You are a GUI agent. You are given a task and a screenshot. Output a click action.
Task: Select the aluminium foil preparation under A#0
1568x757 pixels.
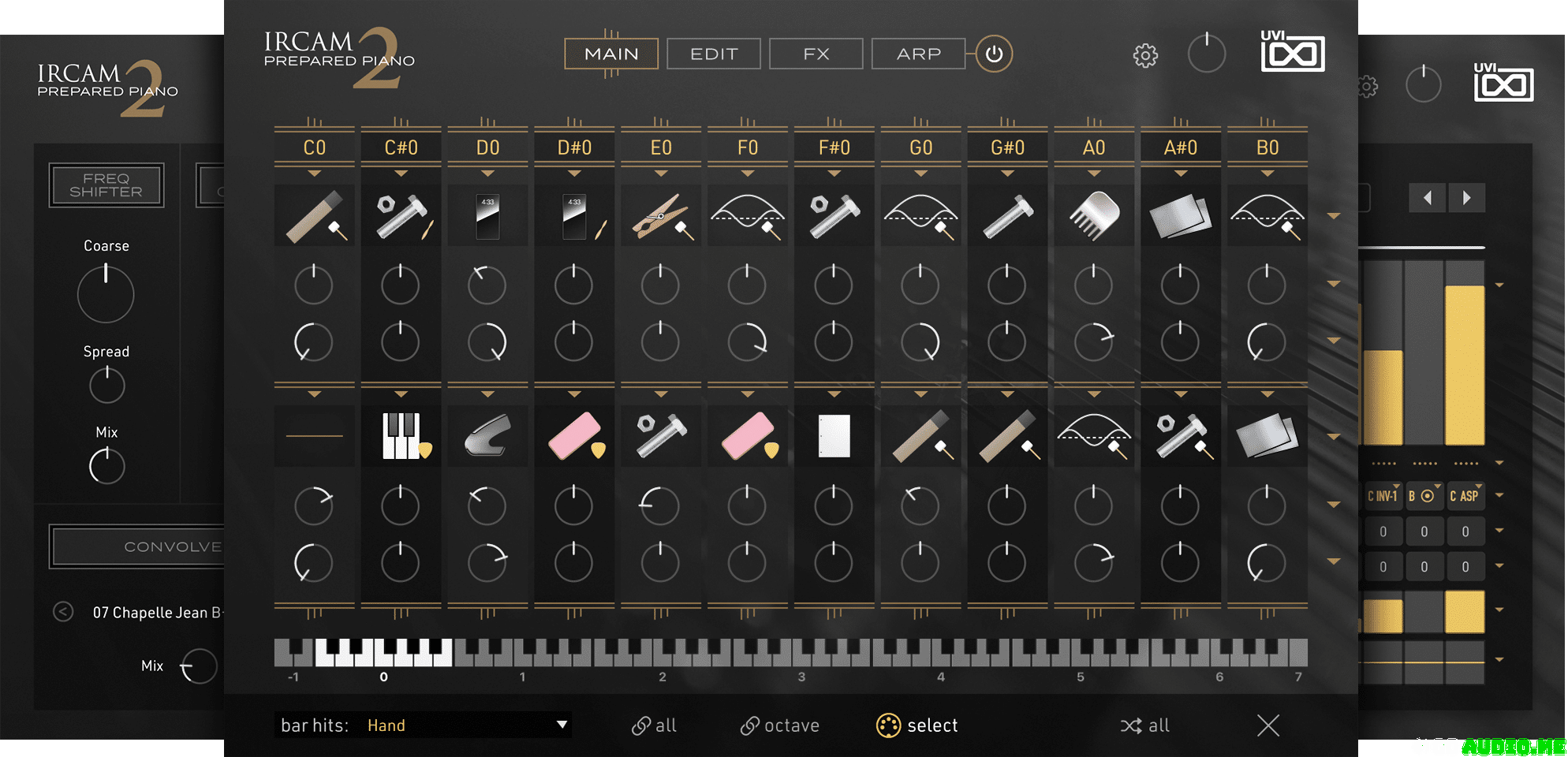(x=1181, y=215)
